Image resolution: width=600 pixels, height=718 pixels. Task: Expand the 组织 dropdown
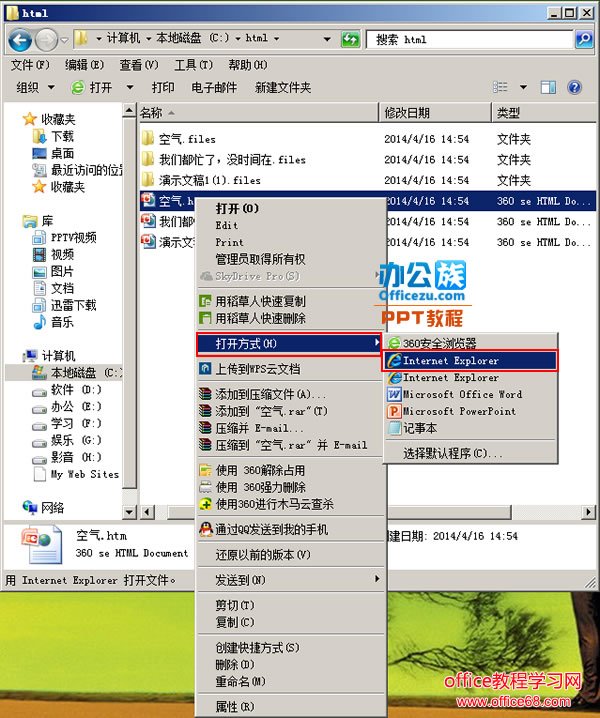[x=35, y=87]
